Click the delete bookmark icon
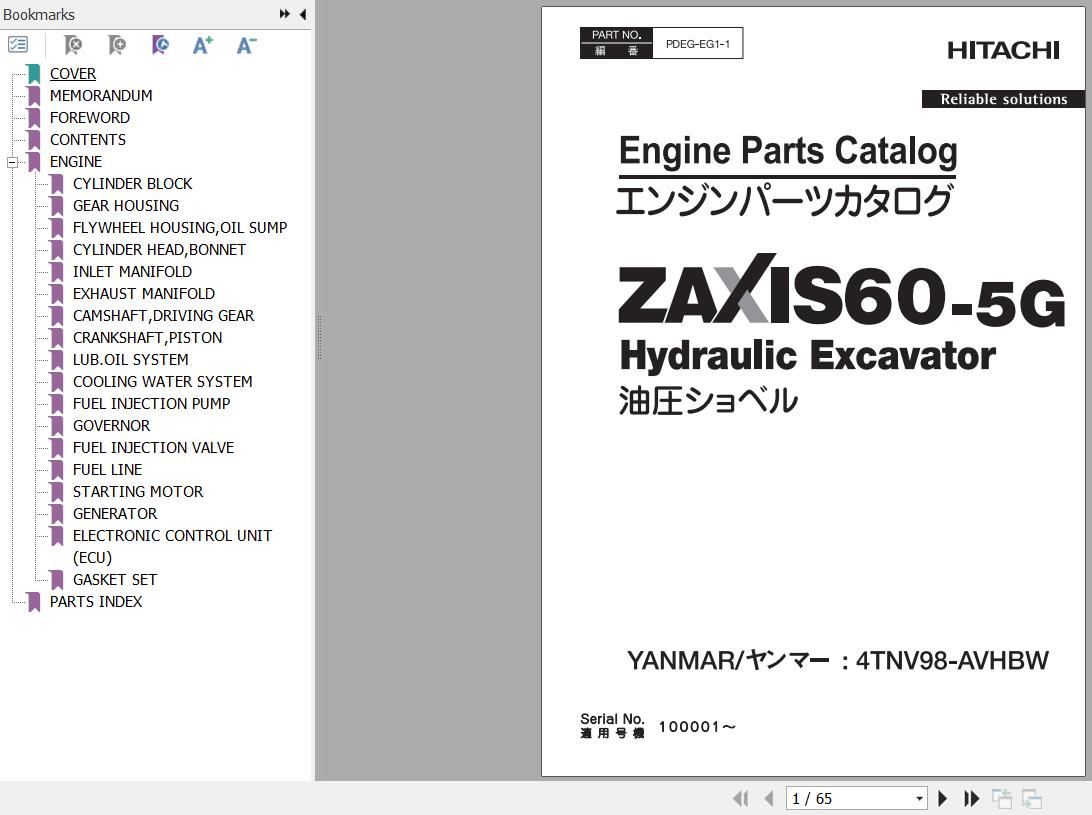 tap(72, 45)
